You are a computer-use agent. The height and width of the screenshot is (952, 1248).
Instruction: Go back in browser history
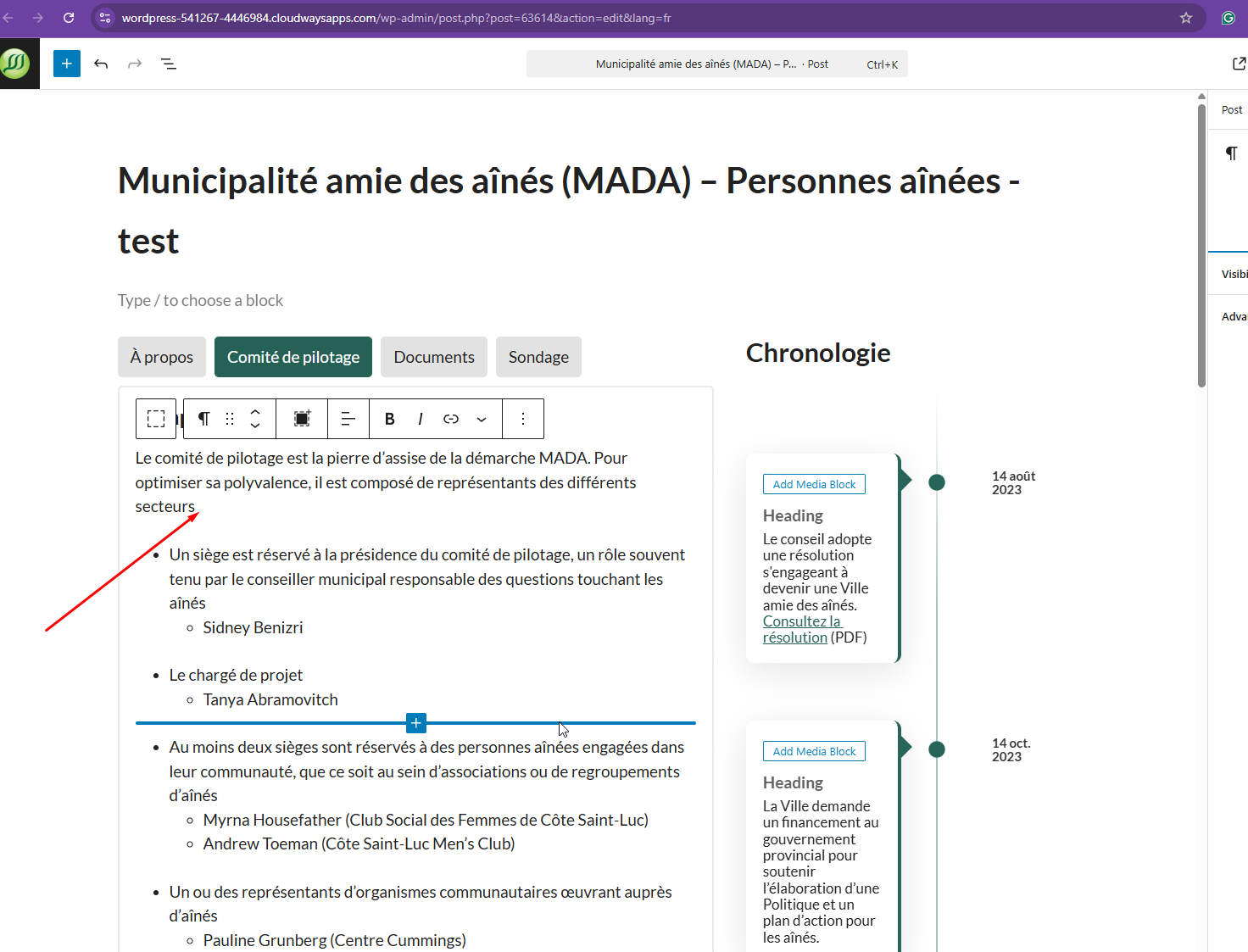click(8, 18)
